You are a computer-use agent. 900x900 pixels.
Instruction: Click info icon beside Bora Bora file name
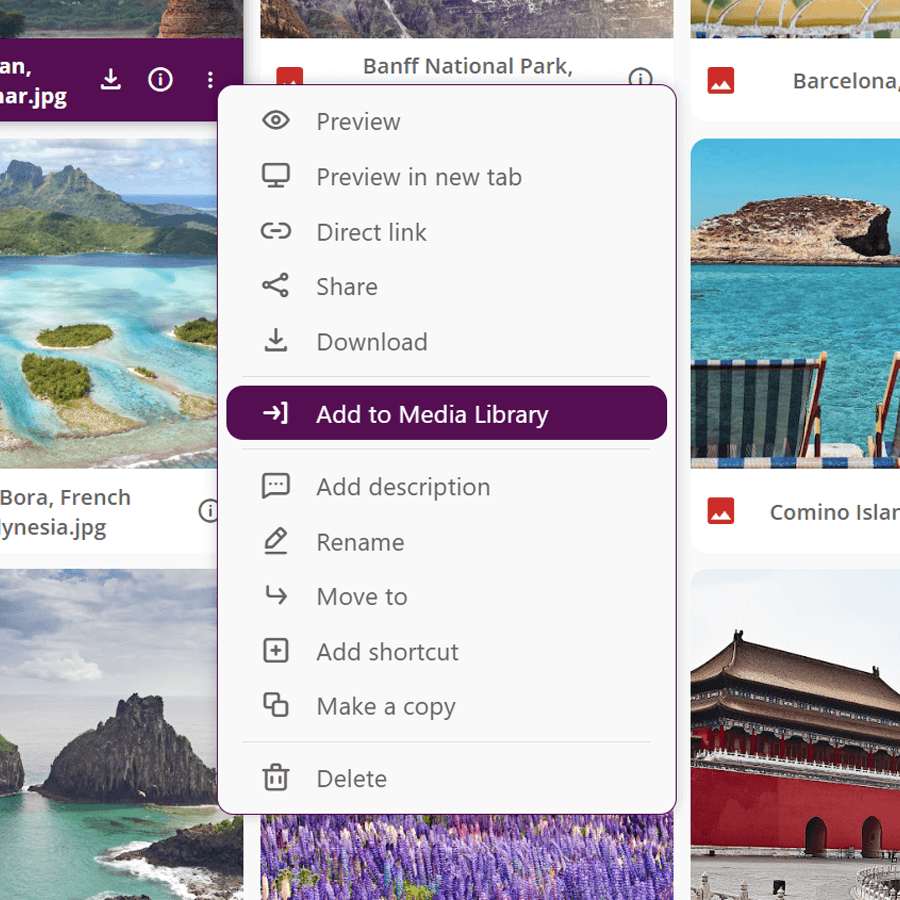[209, 511]
